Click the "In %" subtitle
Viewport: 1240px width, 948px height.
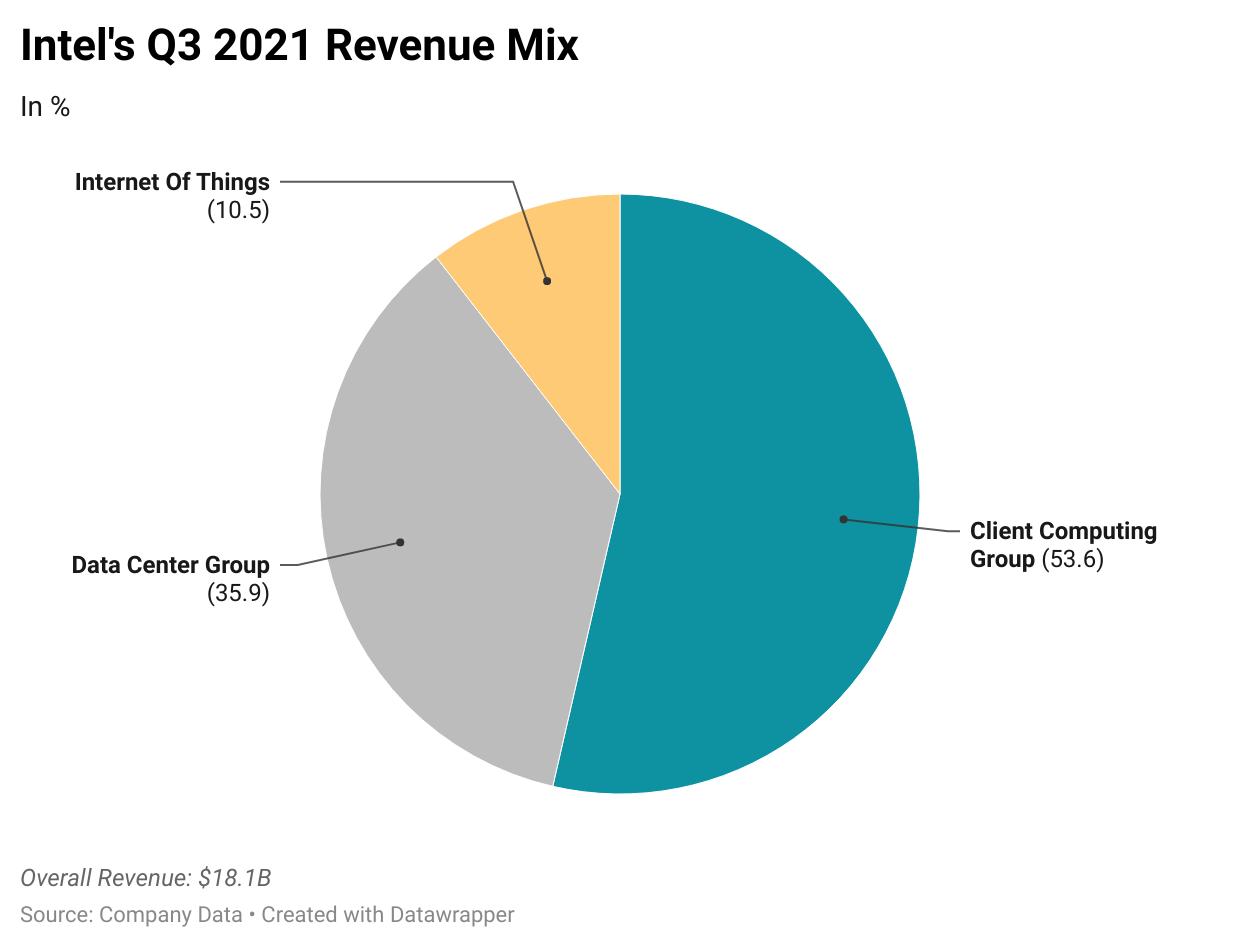coord(45,107)
